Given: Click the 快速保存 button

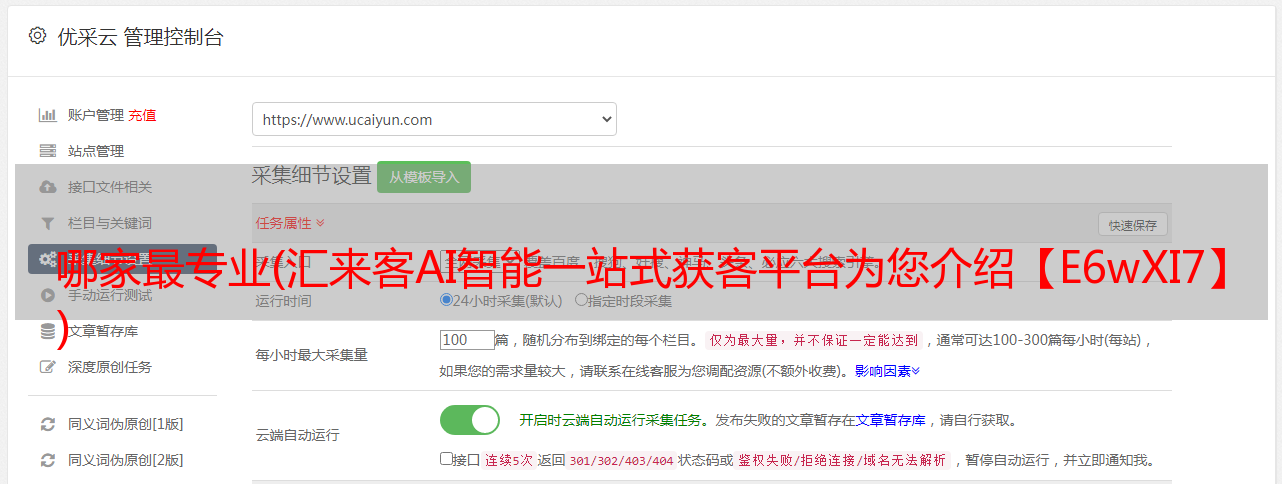Looking at the screenshot, I should 1132,225.
